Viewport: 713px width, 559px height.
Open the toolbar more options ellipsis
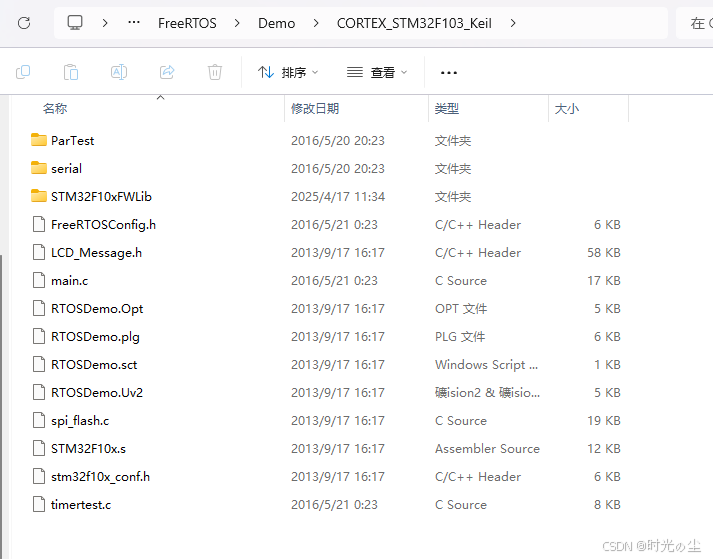[449, 73]
